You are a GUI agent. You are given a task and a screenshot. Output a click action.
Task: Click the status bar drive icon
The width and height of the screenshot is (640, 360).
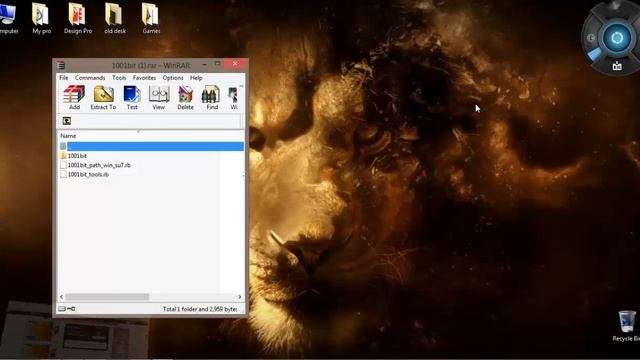[62, 309]
